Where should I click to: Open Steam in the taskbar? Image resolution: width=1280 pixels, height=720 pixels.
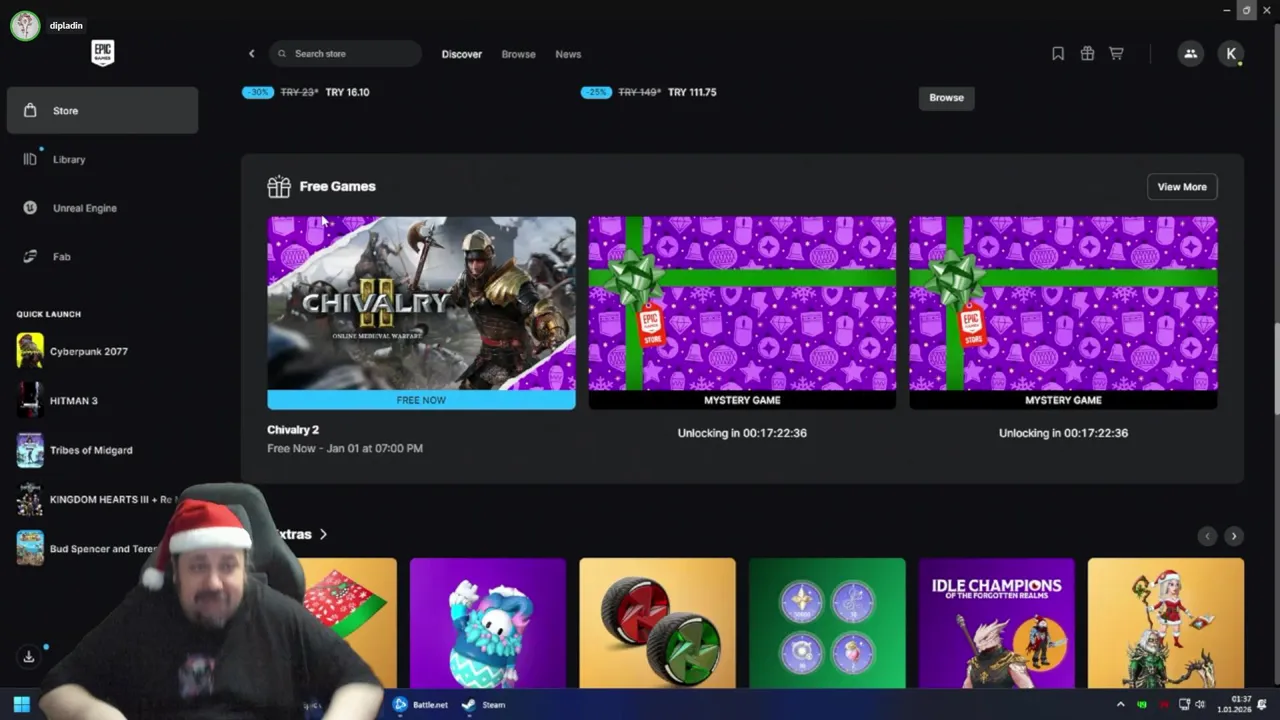tap(484, 704)
